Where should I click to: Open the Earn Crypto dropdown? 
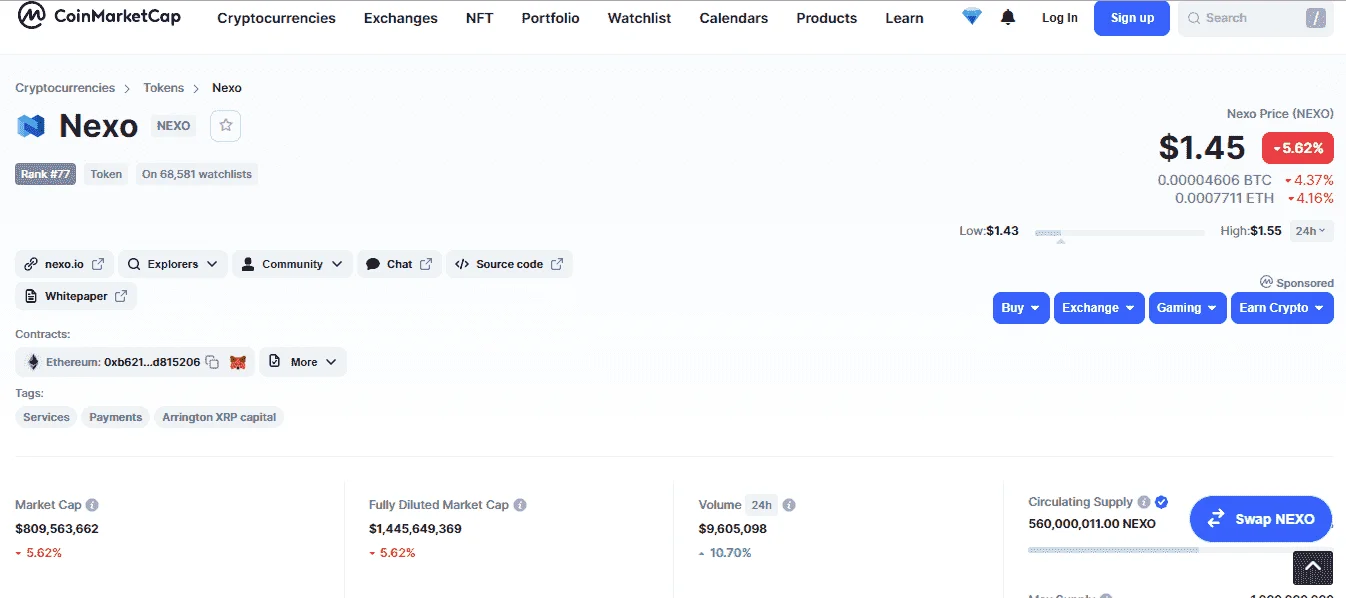point(1282,308)
